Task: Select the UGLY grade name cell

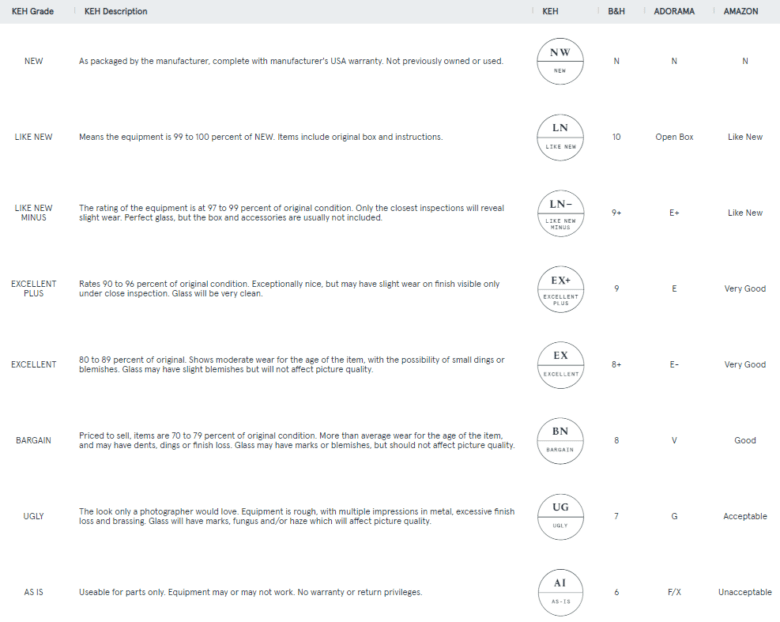Action: coord(33,516)
